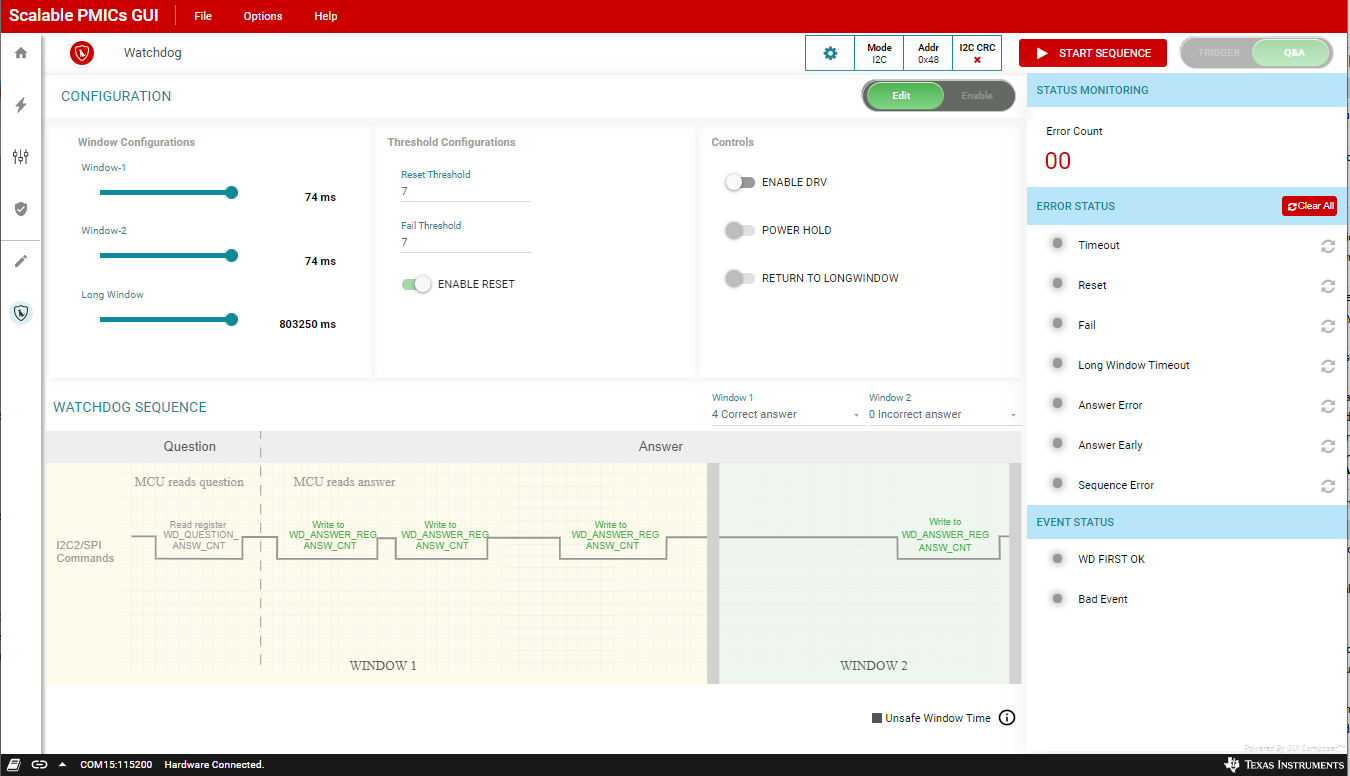
Task: Click the Long Window slider handle
Action: pyautogui.click(x=232, y=320)
